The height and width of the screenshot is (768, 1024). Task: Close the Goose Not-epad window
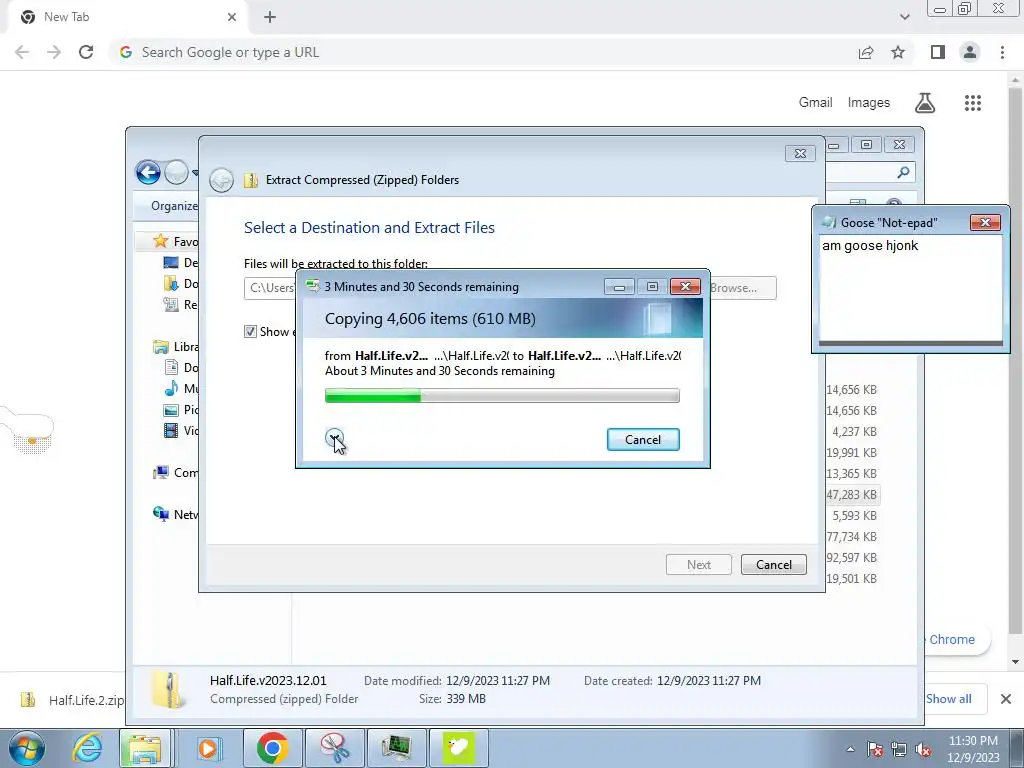click(x=985, y=223)
